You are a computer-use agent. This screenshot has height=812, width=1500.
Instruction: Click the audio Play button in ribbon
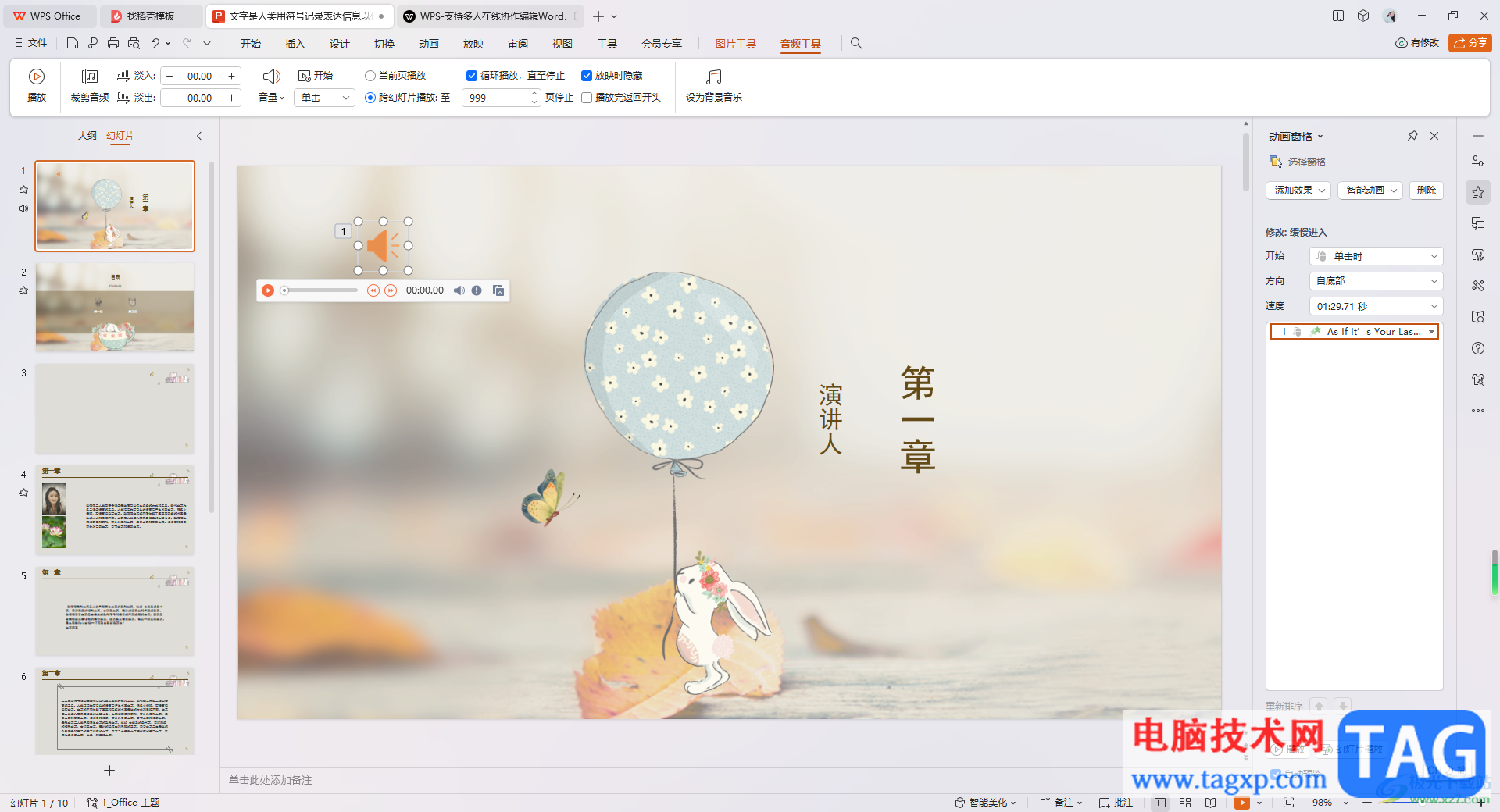(37, 85)
